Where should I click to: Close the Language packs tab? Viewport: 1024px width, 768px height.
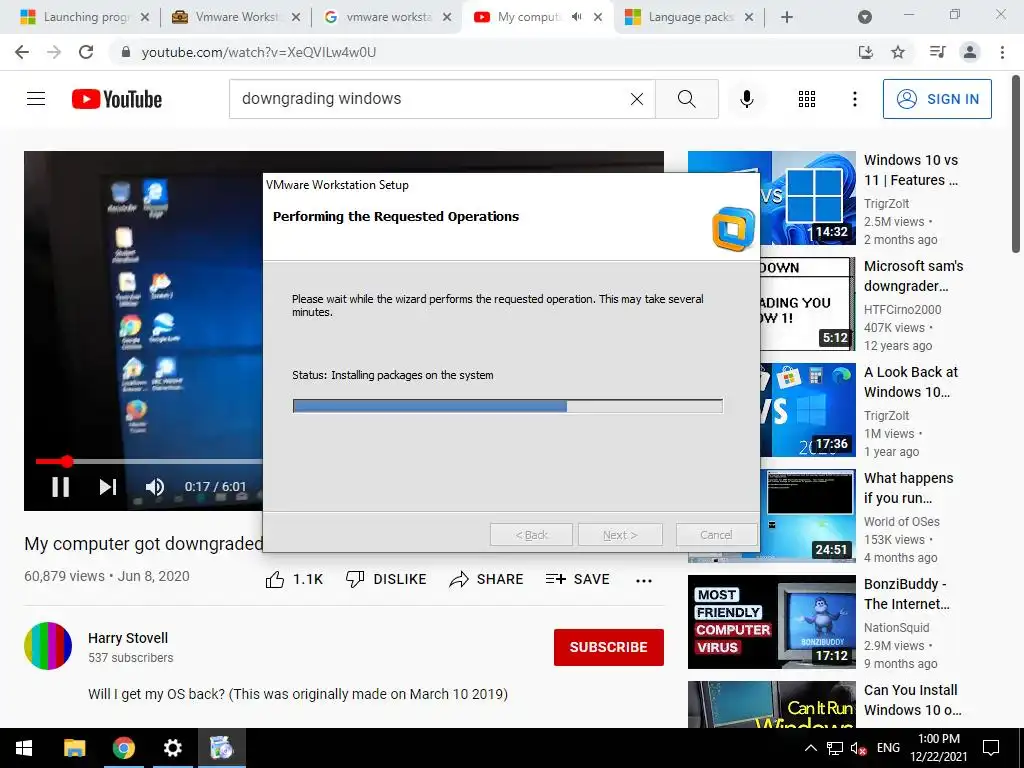749,17
